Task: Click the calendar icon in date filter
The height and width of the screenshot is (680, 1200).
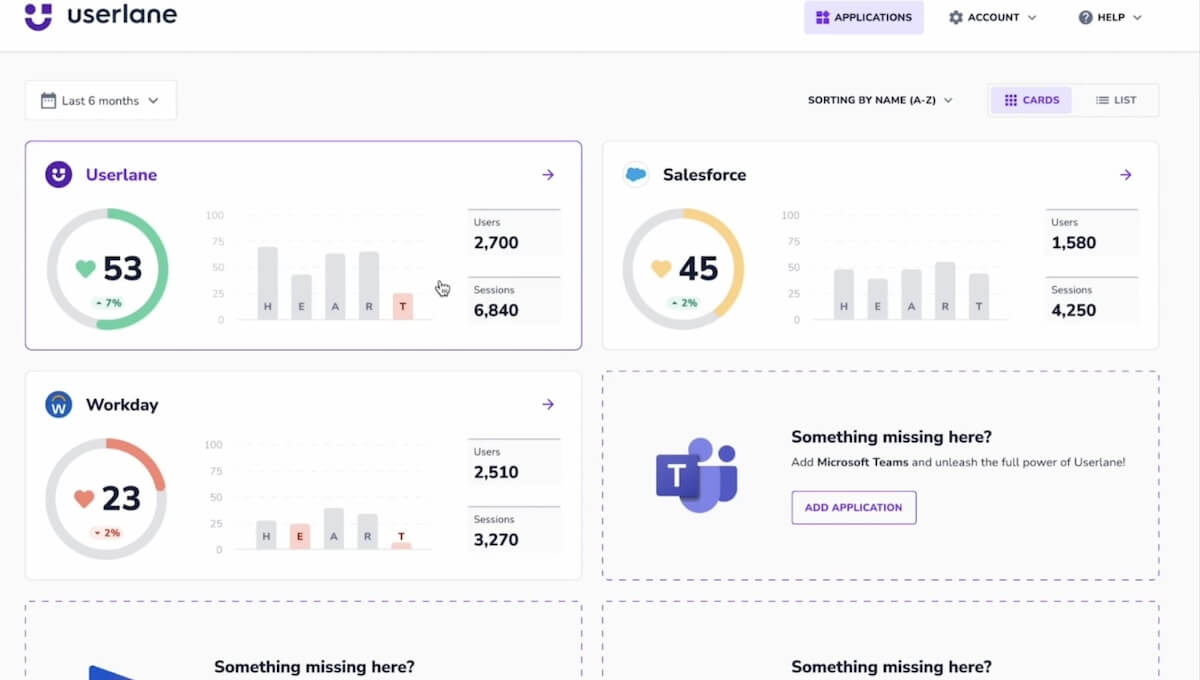Action: tap(48, 100)
